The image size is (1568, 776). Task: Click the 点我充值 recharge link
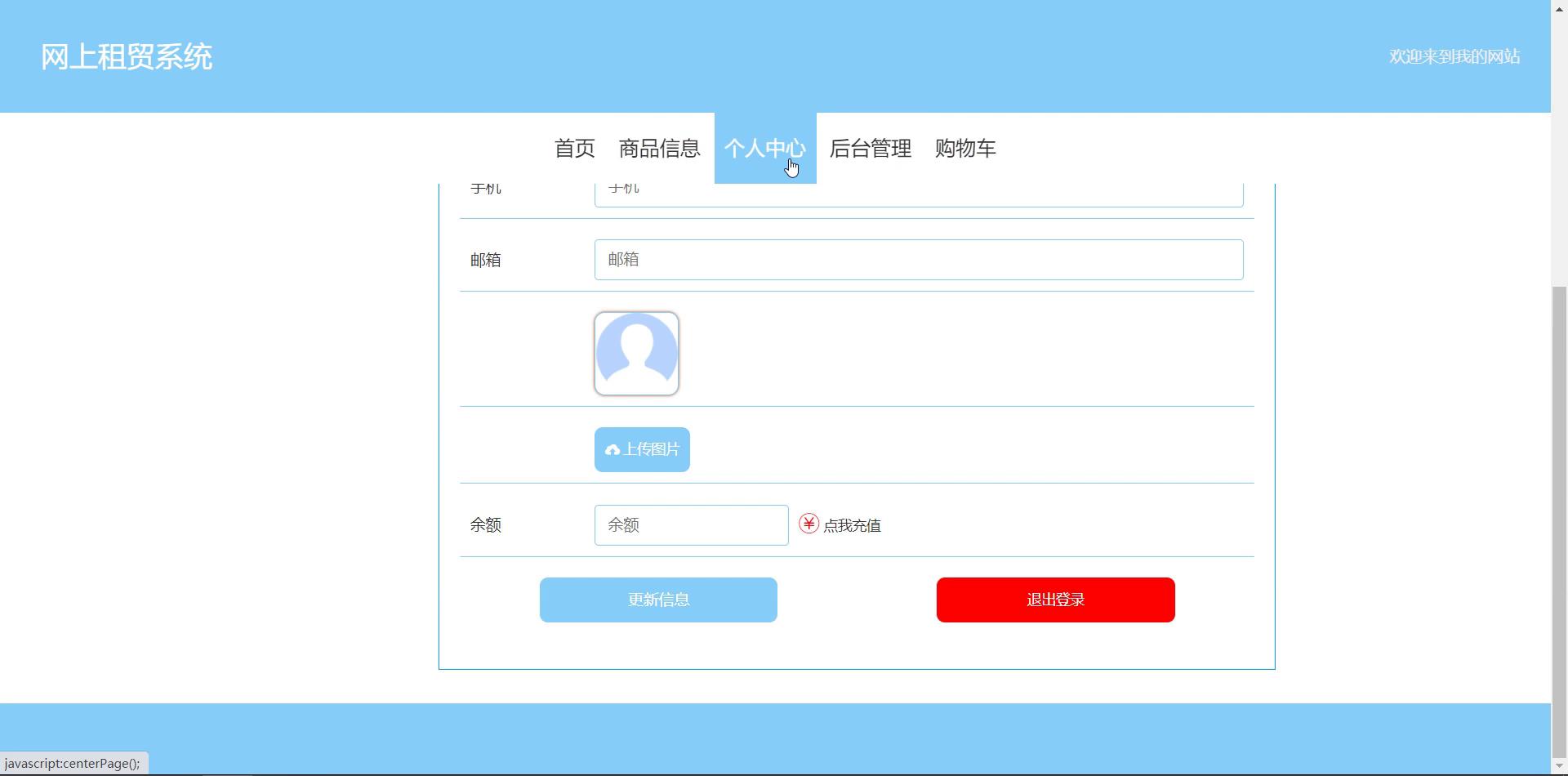click(852, 526)
